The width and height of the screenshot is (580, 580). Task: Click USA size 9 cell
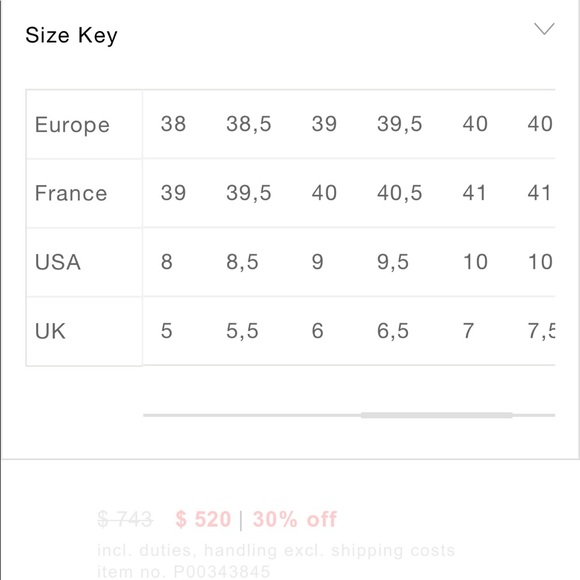tap(317, 262)
